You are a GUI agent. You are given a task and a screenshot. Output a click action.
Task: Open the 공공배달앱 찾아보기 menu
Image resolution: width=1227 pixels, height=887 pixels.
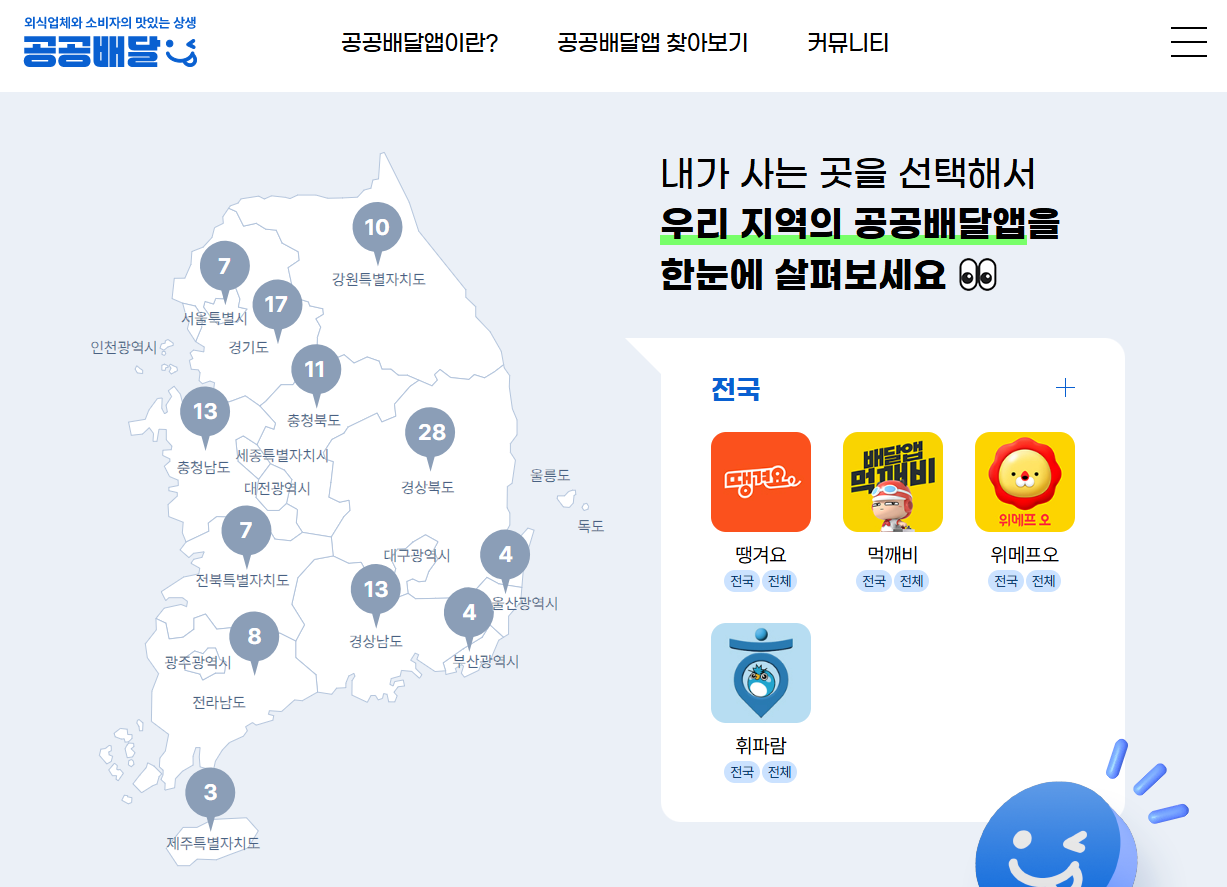click(652, 43)
